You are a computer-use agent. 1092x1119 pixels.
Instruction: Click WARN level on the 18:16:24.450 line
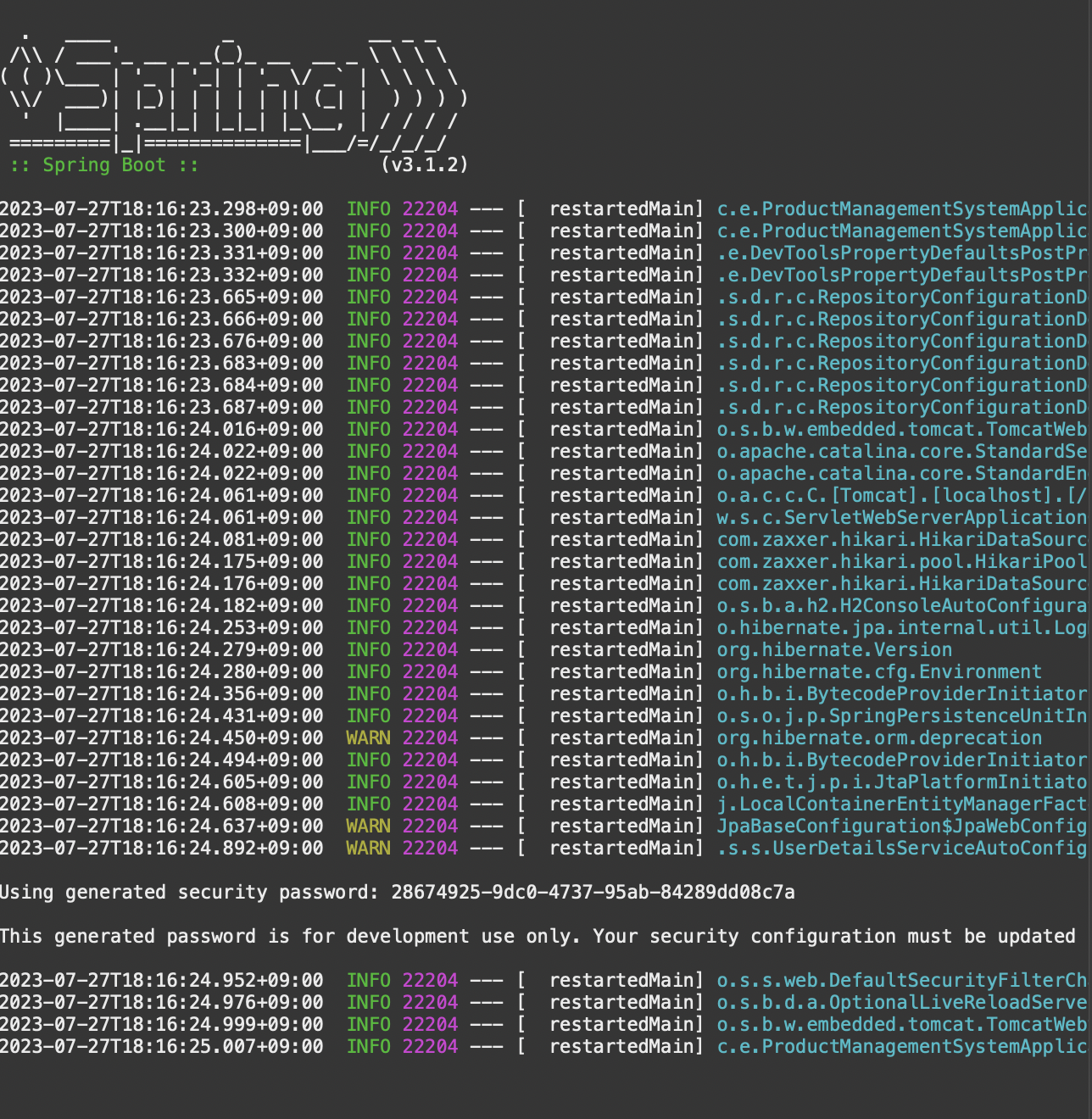[368, 738]
